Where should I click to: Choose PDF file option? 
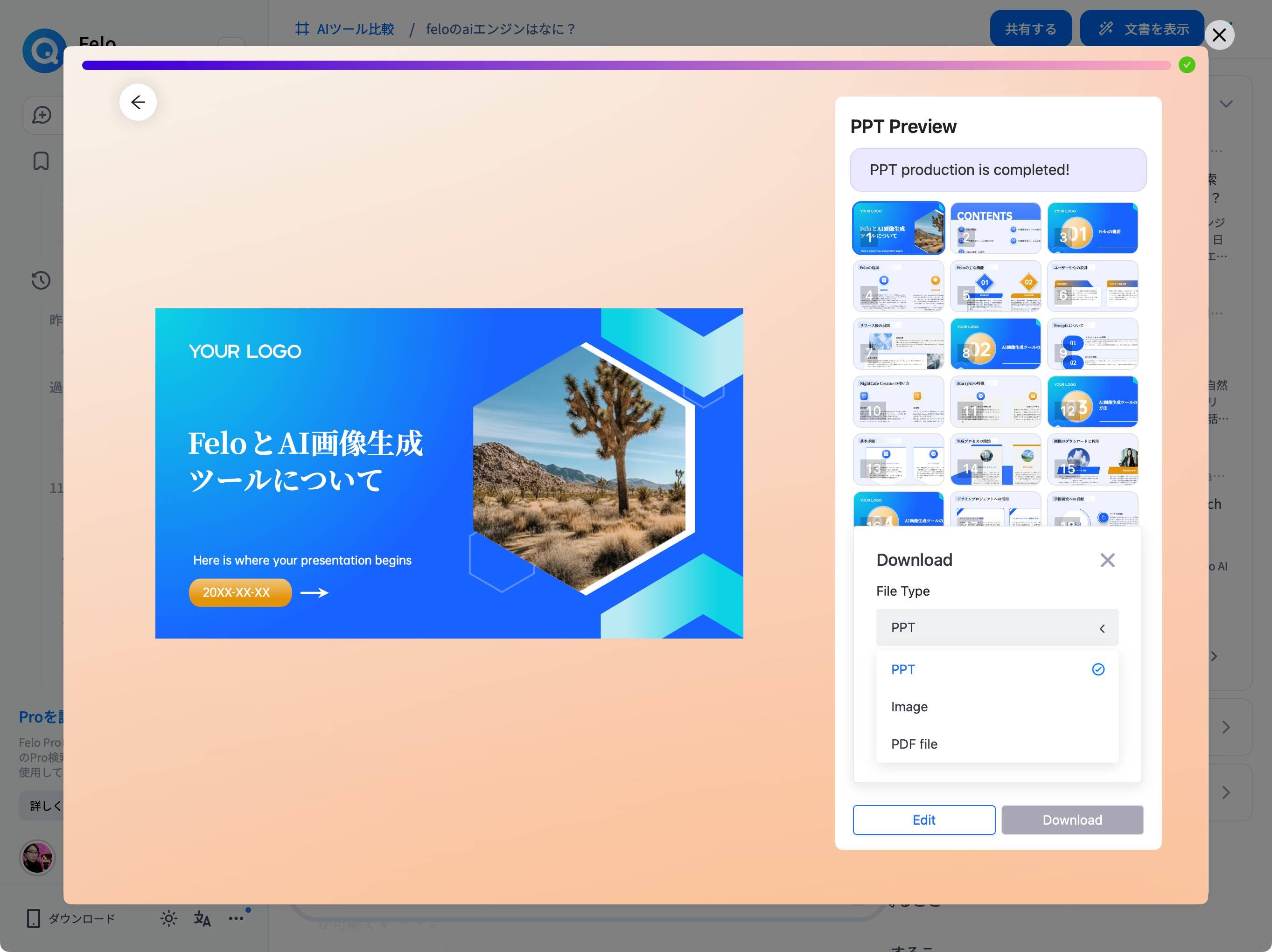[x=914, y=744]
